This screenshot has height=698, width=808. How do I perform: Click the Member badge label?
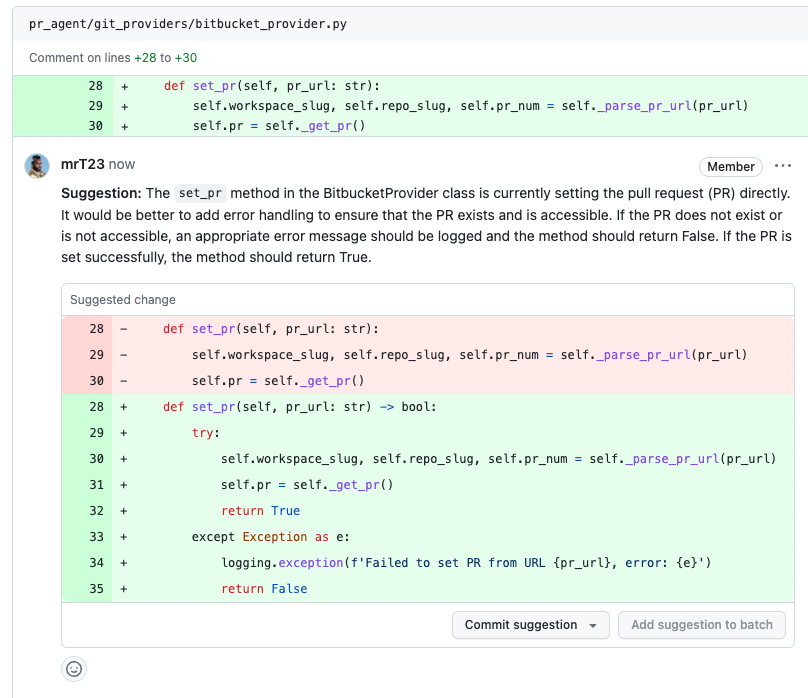coord(730,167)
